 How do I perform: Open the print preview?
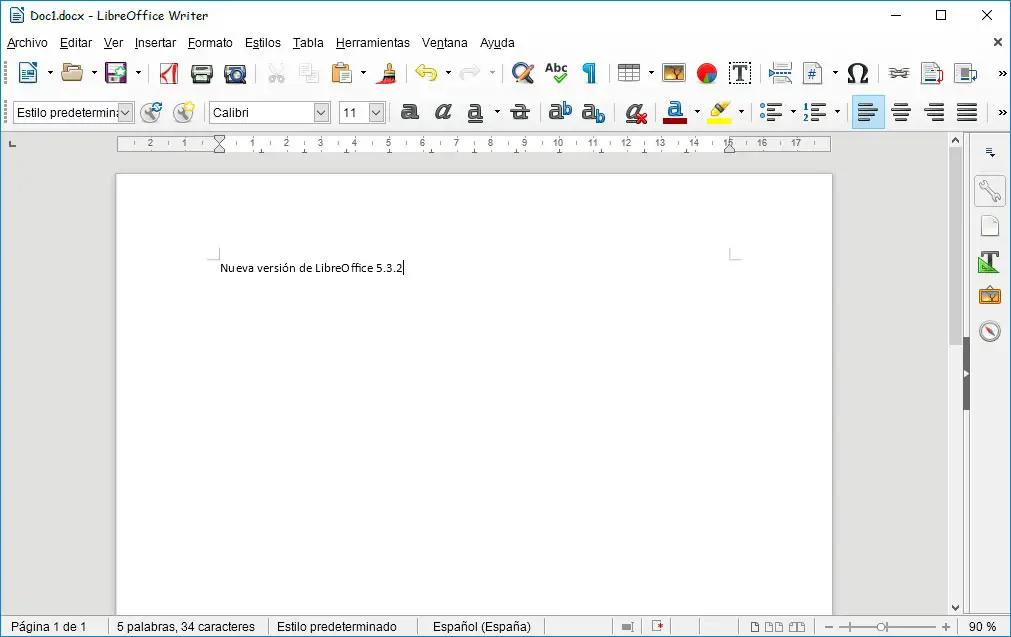(235, 74)
